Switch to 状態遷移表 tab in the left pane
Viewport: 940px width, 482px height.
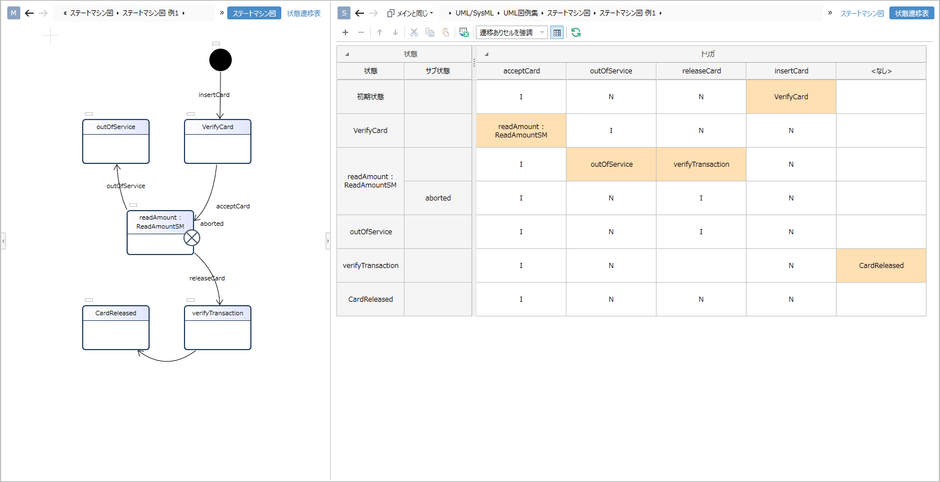304,13
